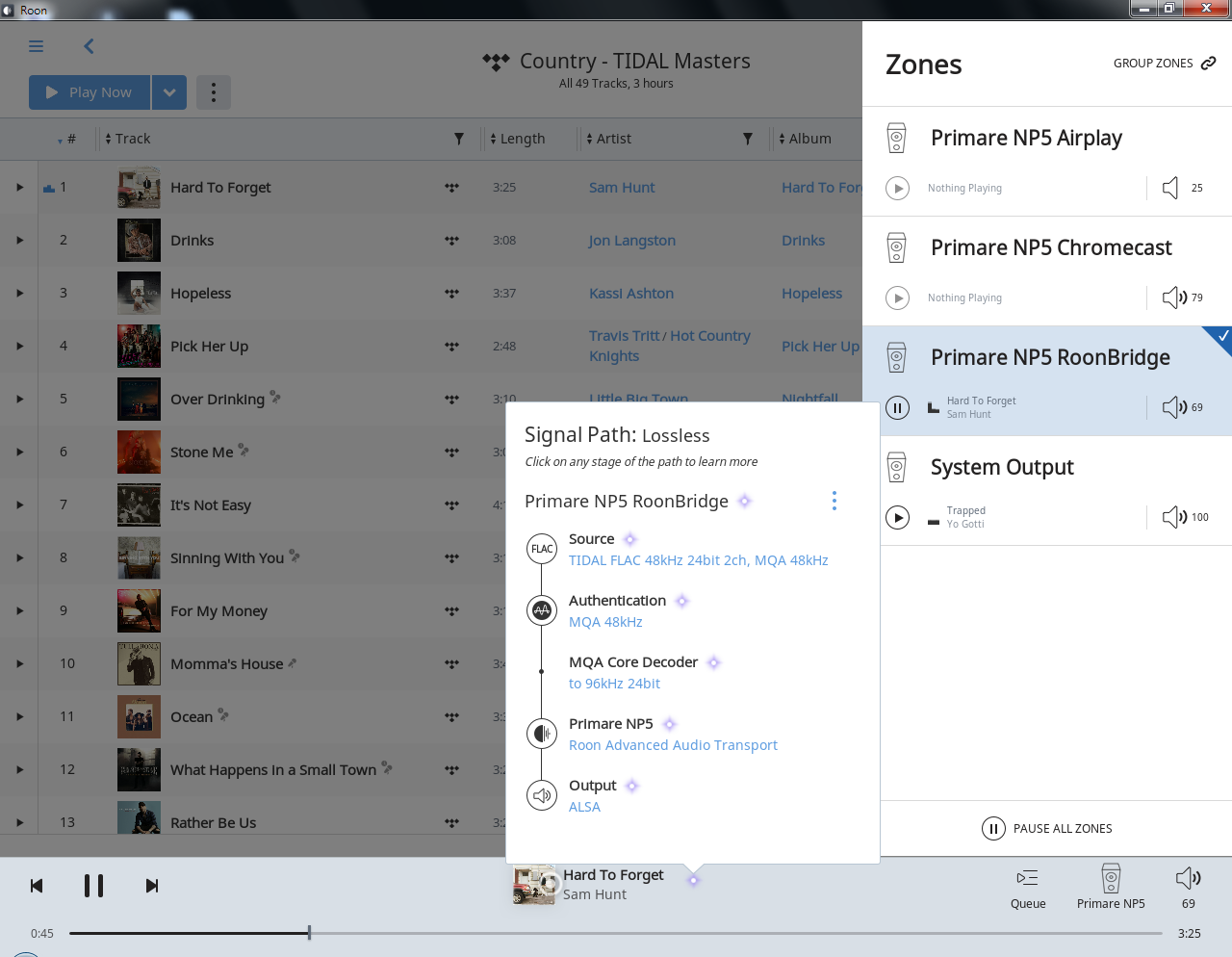Click now playing album art thumbnail

click(x=536, y=885)
